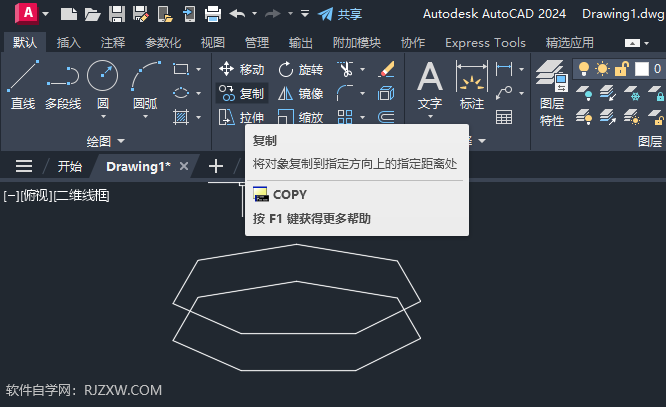666x407 pixels.
Task: Select the 直线 line tool
Action: 23,85
